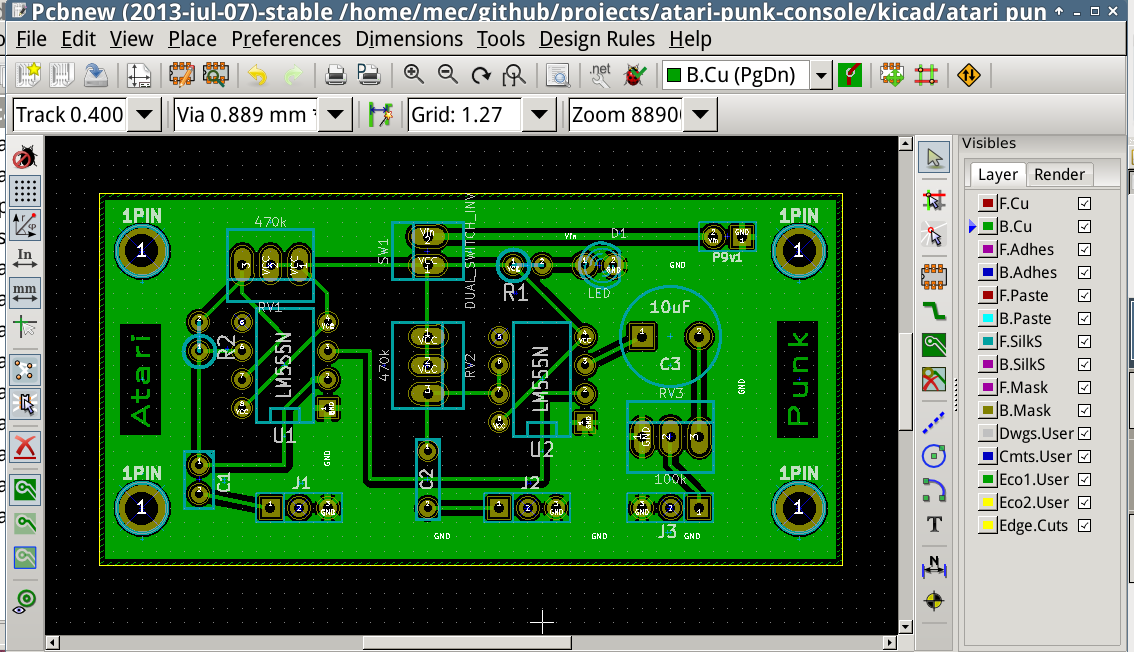Redraw the view with the refresh icon
Viewport: 1134px width, 652px height.
point(481,74)
